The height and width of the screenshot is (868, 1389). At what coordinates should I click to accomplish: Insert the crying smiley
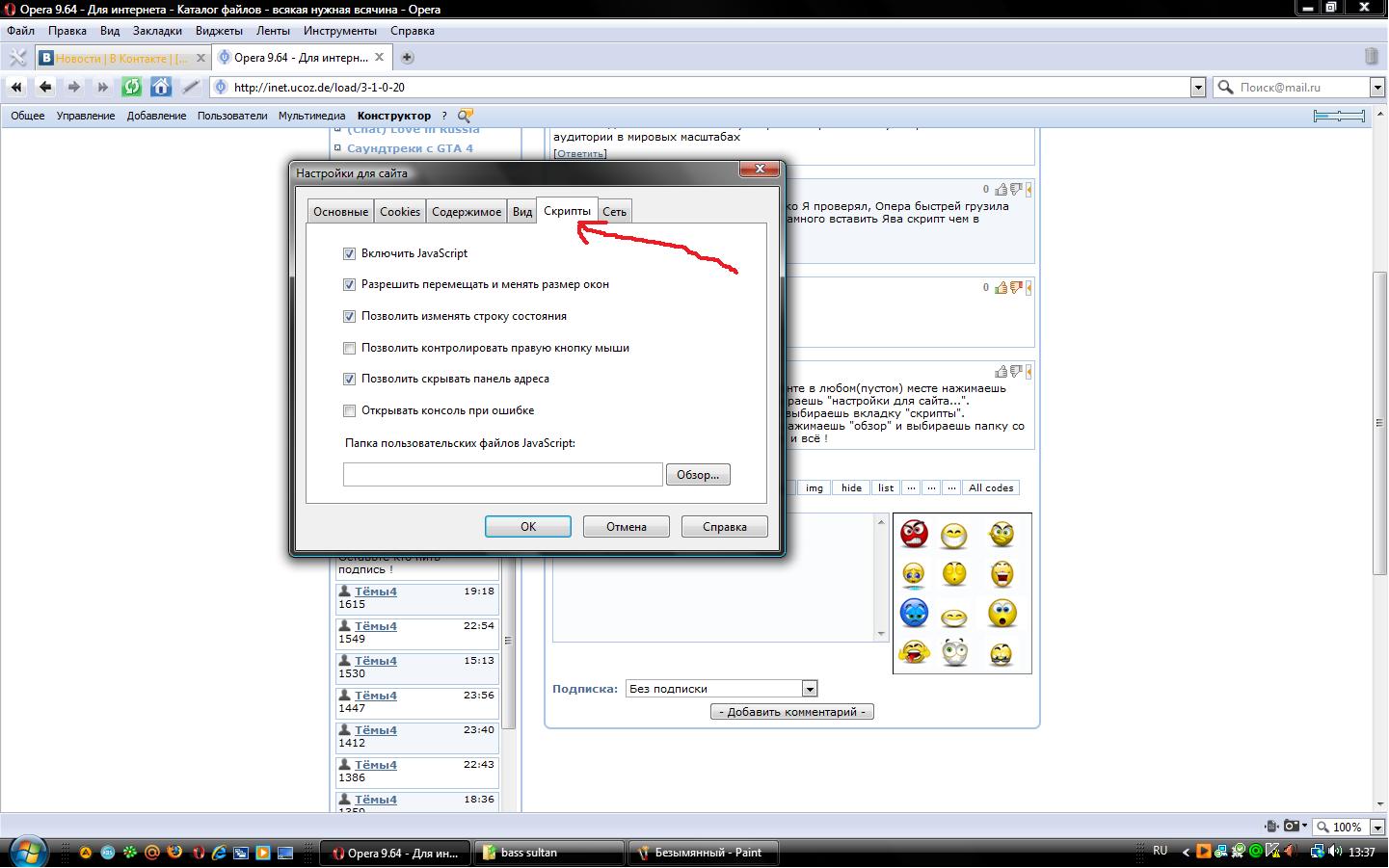(914, 573)
